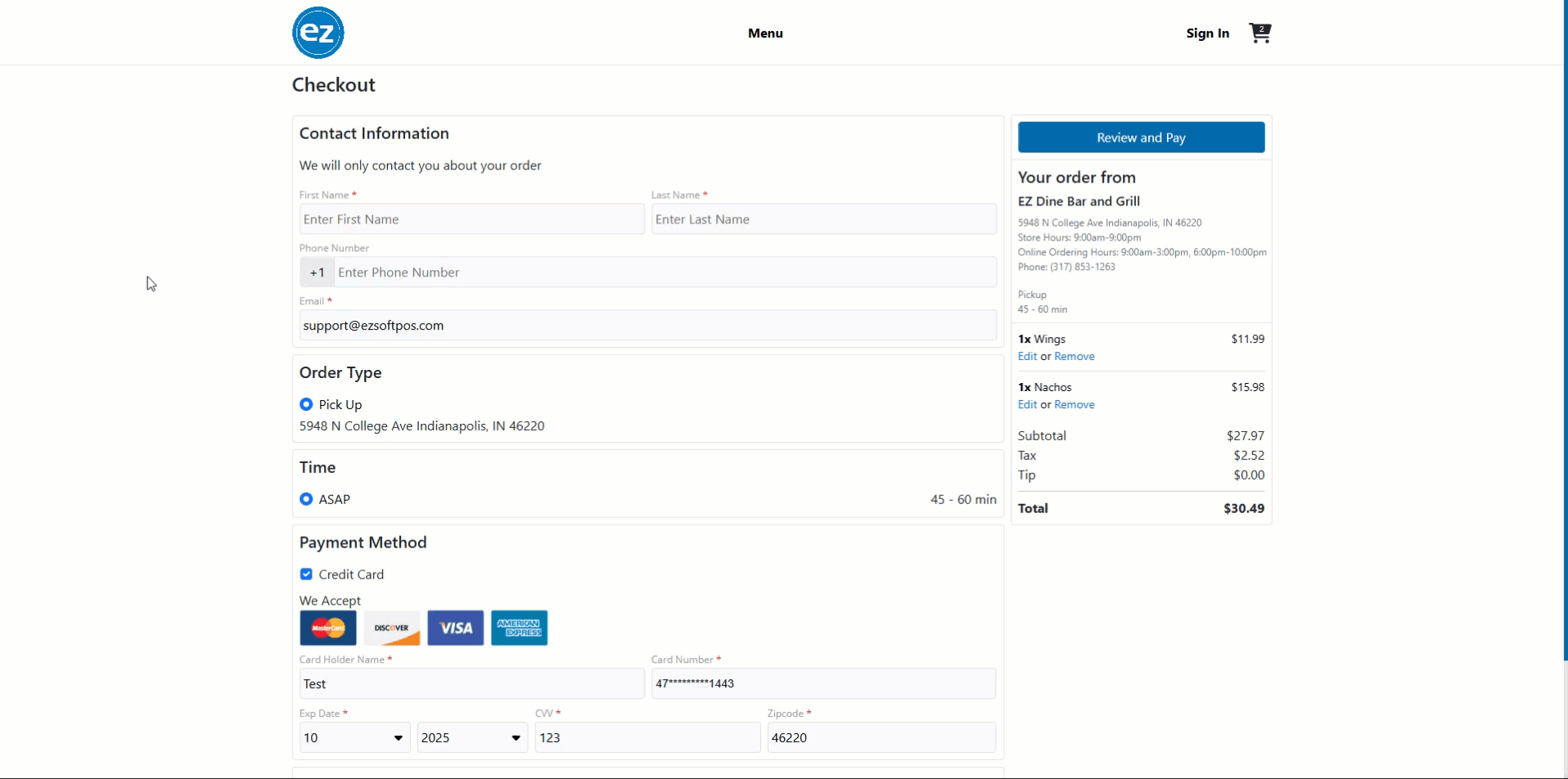1568x779 pixels.
Task: Open the expiration year dropdown
Action: (472, 737)
